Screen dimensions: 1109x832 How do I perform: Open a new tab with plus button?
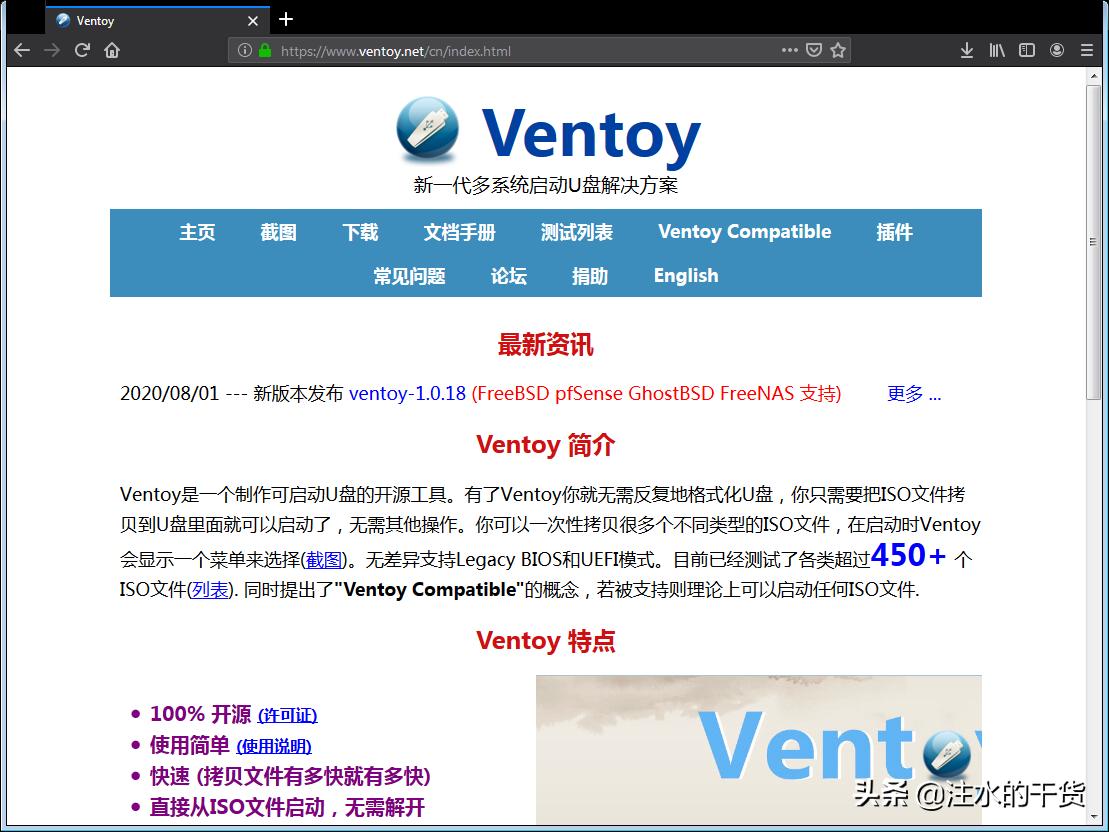coord(286,19)
